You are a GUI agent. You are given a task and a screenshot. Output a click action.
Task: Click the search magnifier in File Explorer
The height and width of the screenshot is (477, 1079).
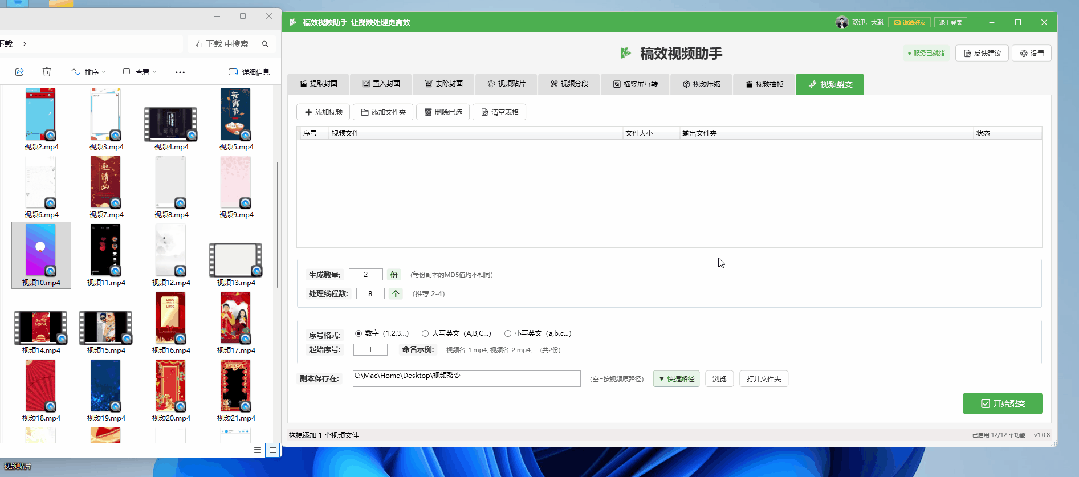[265, 44]
